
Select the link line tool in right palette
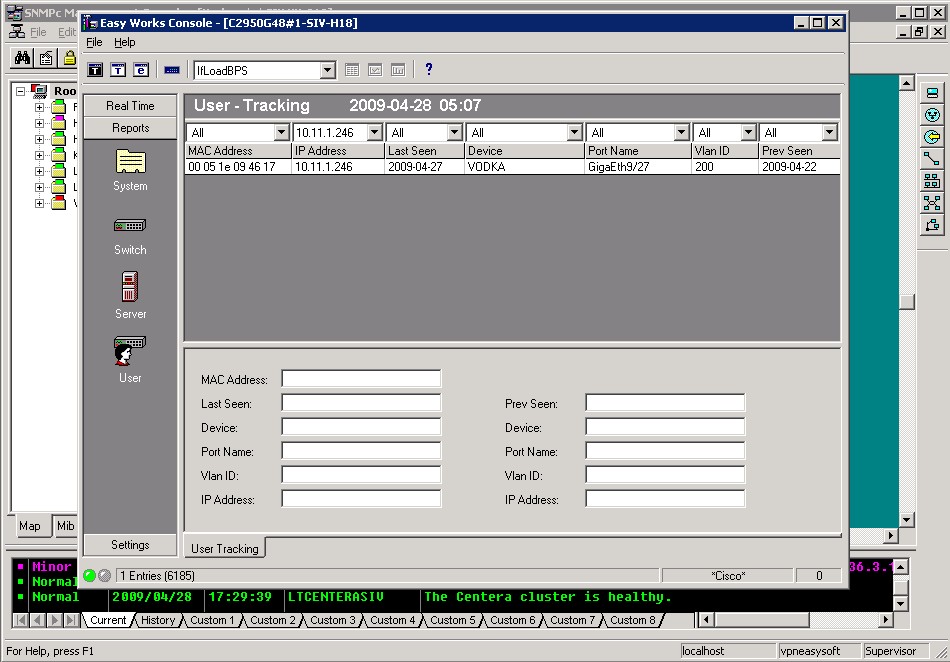(x=932, y=159)
